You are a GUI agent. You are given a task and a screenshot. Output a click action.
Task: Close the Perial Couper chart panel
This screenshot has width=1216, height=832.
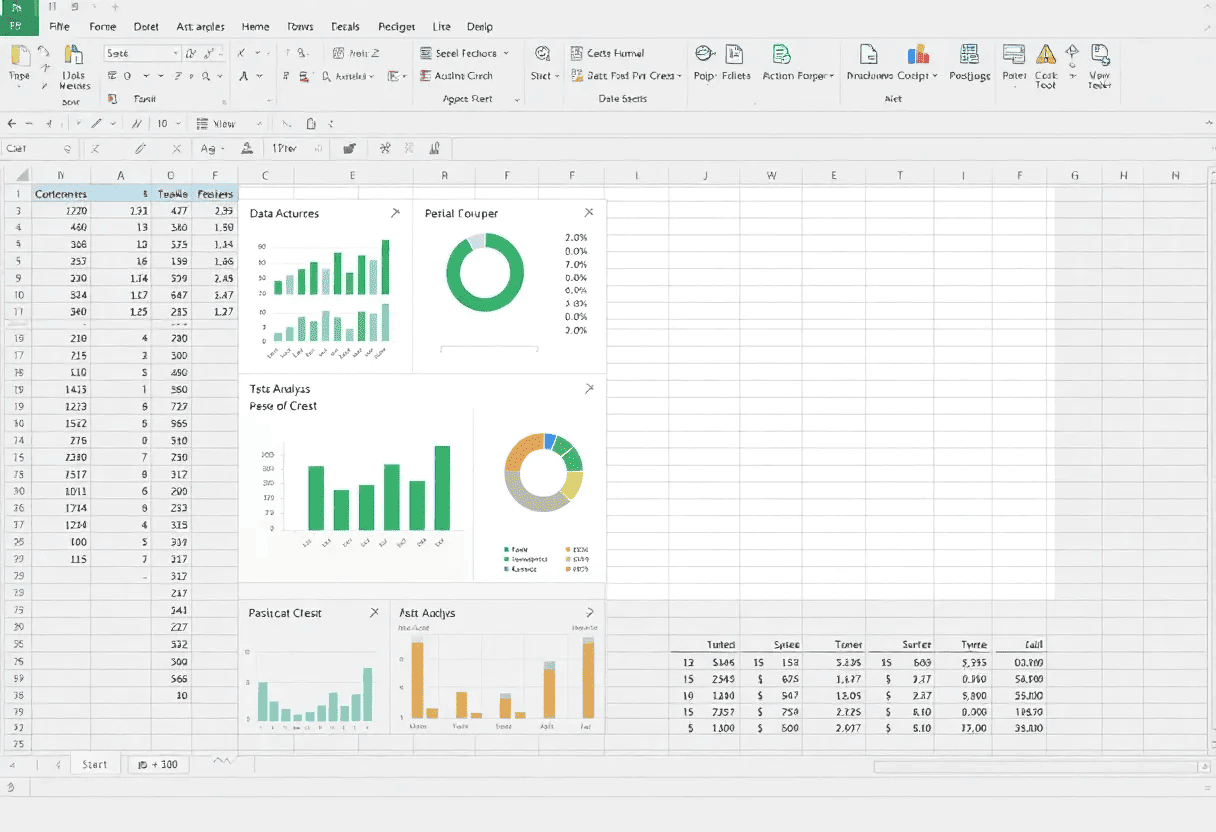(x=589, y=212)
